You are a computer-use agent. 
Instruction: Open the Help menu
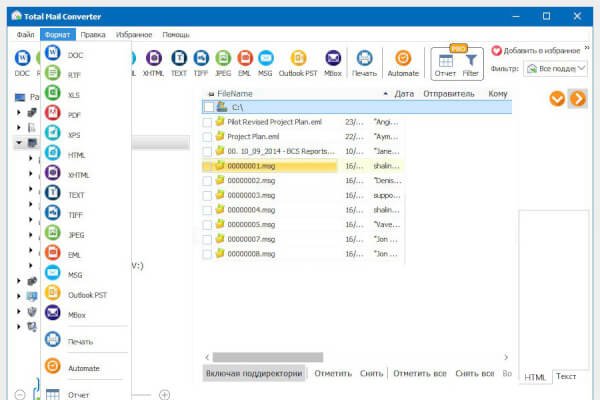[x=176, y=34]
